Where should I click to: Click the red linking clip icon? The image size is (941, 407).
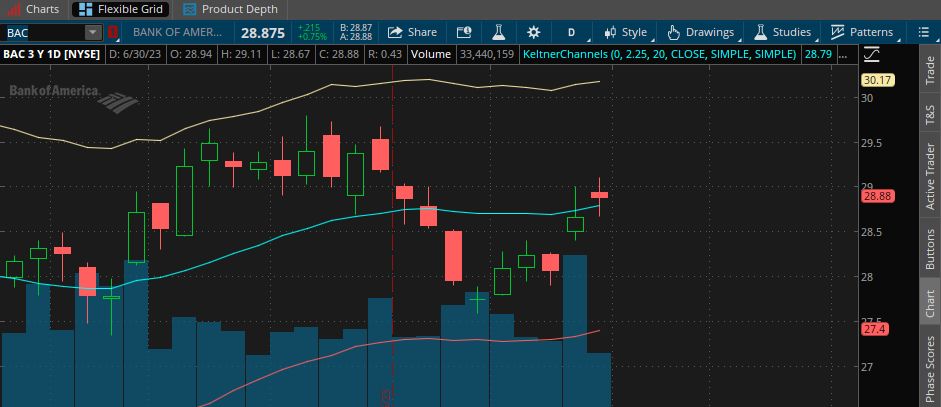[112, 33]
